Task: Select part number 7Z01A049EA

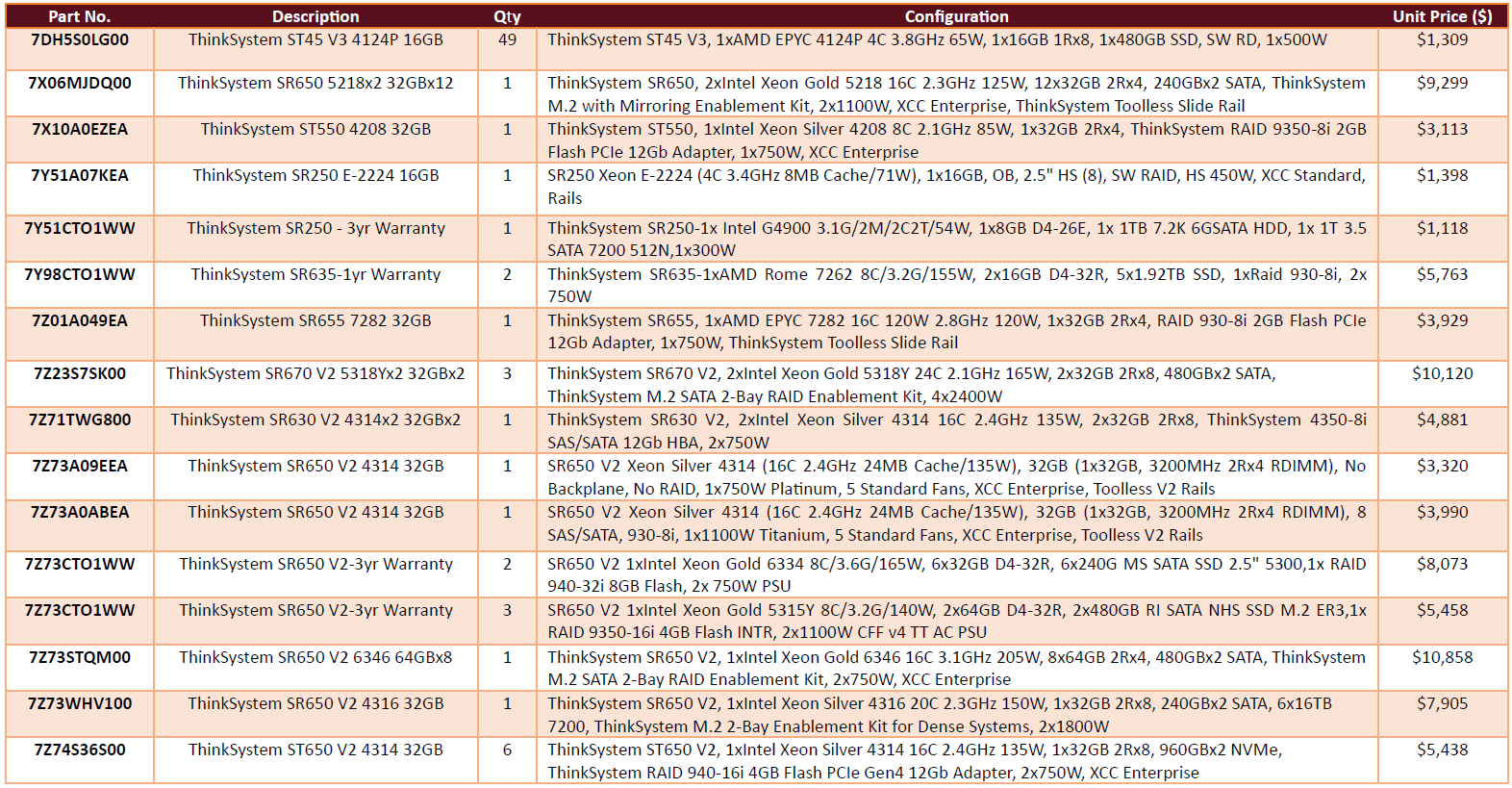Action: point(80,320)
